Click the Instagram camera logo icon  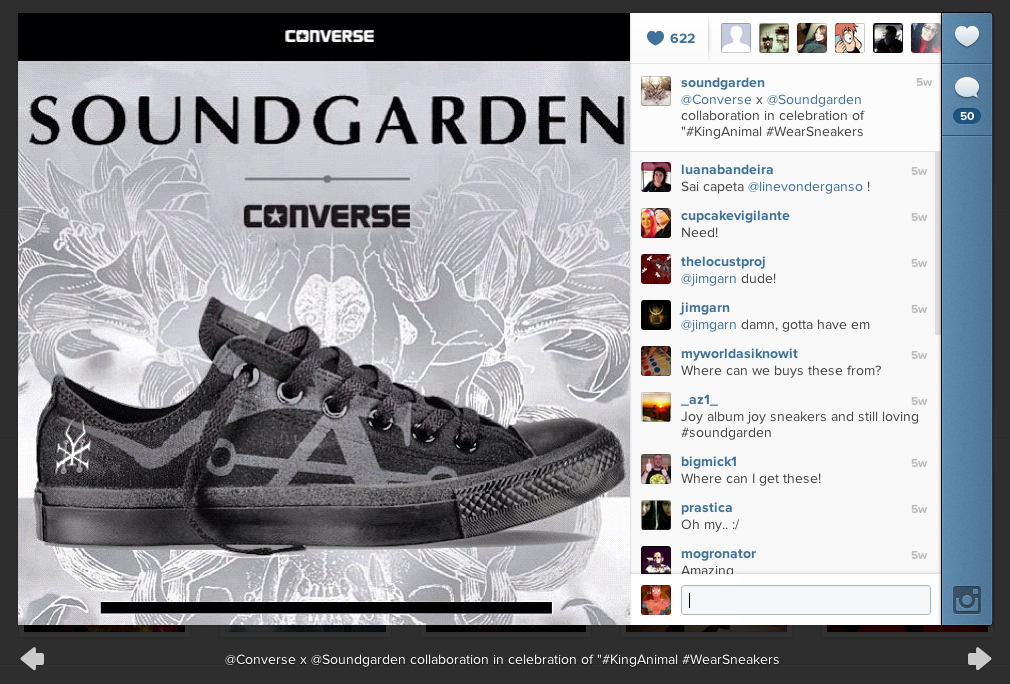pos(967,600)
